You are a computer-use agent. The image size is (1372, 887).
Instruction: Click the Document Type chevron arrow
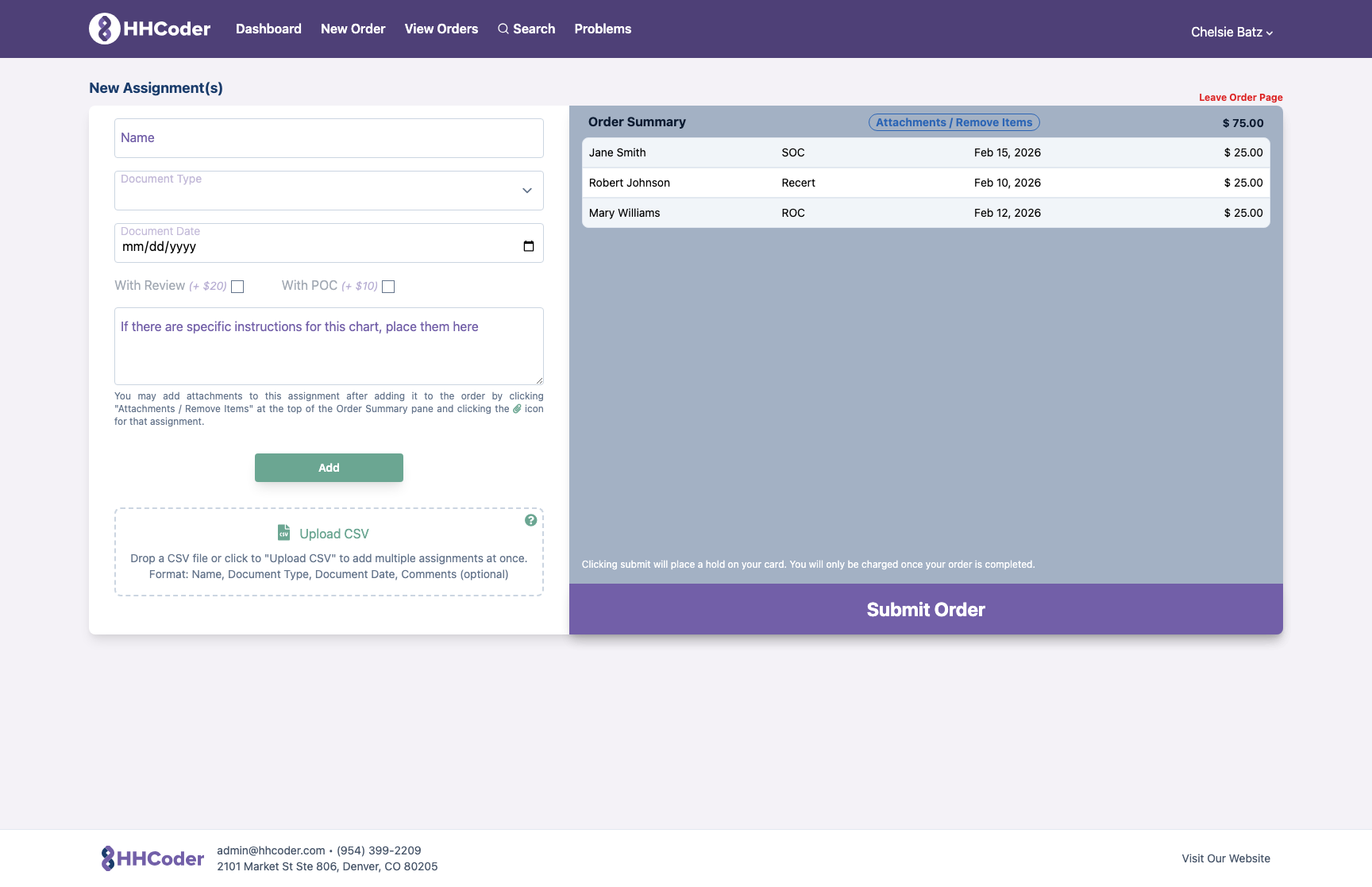tap(526, 191)
